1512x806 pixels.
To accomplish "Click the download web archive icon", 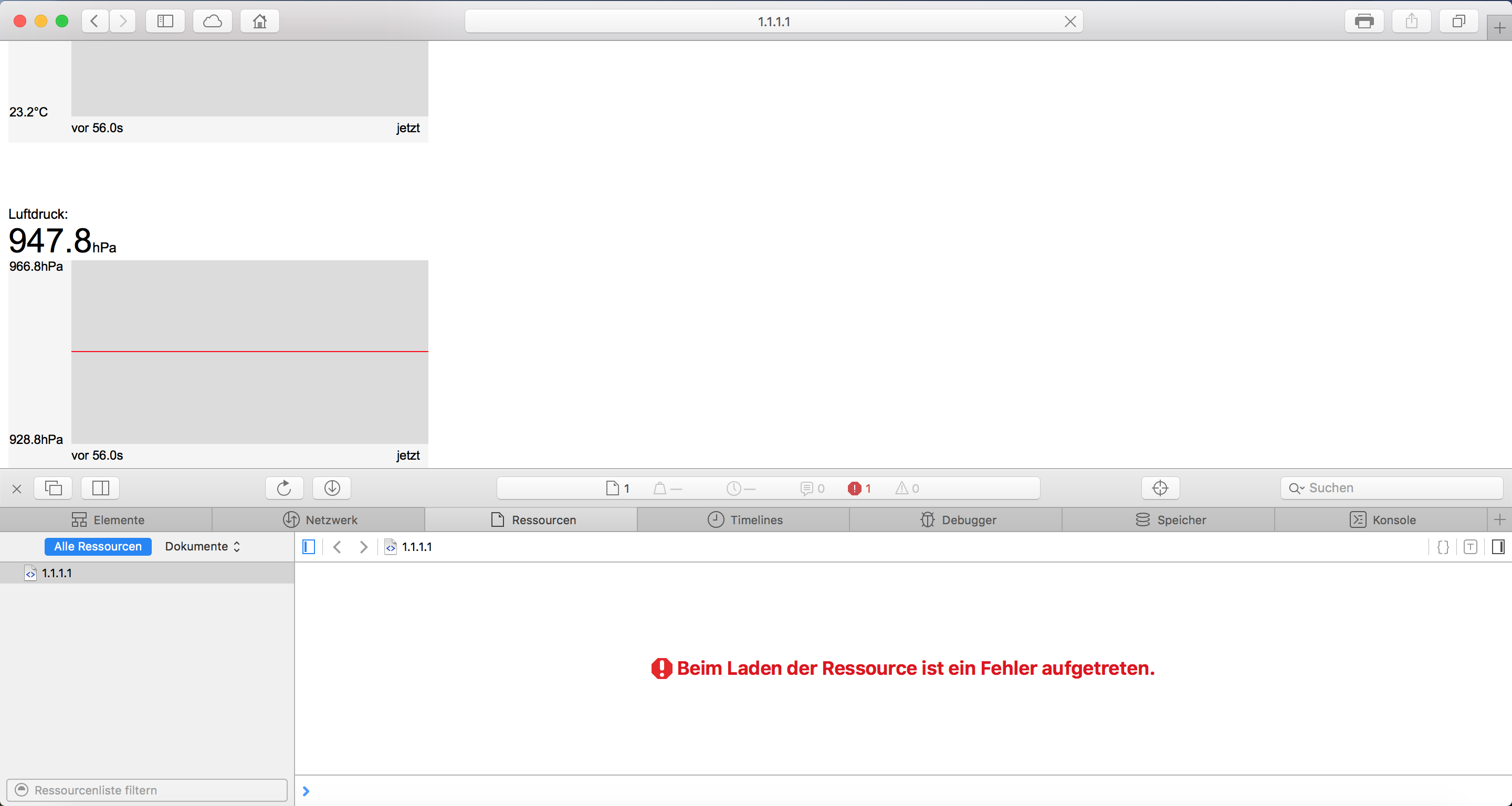I will click(x=332, y=488).
